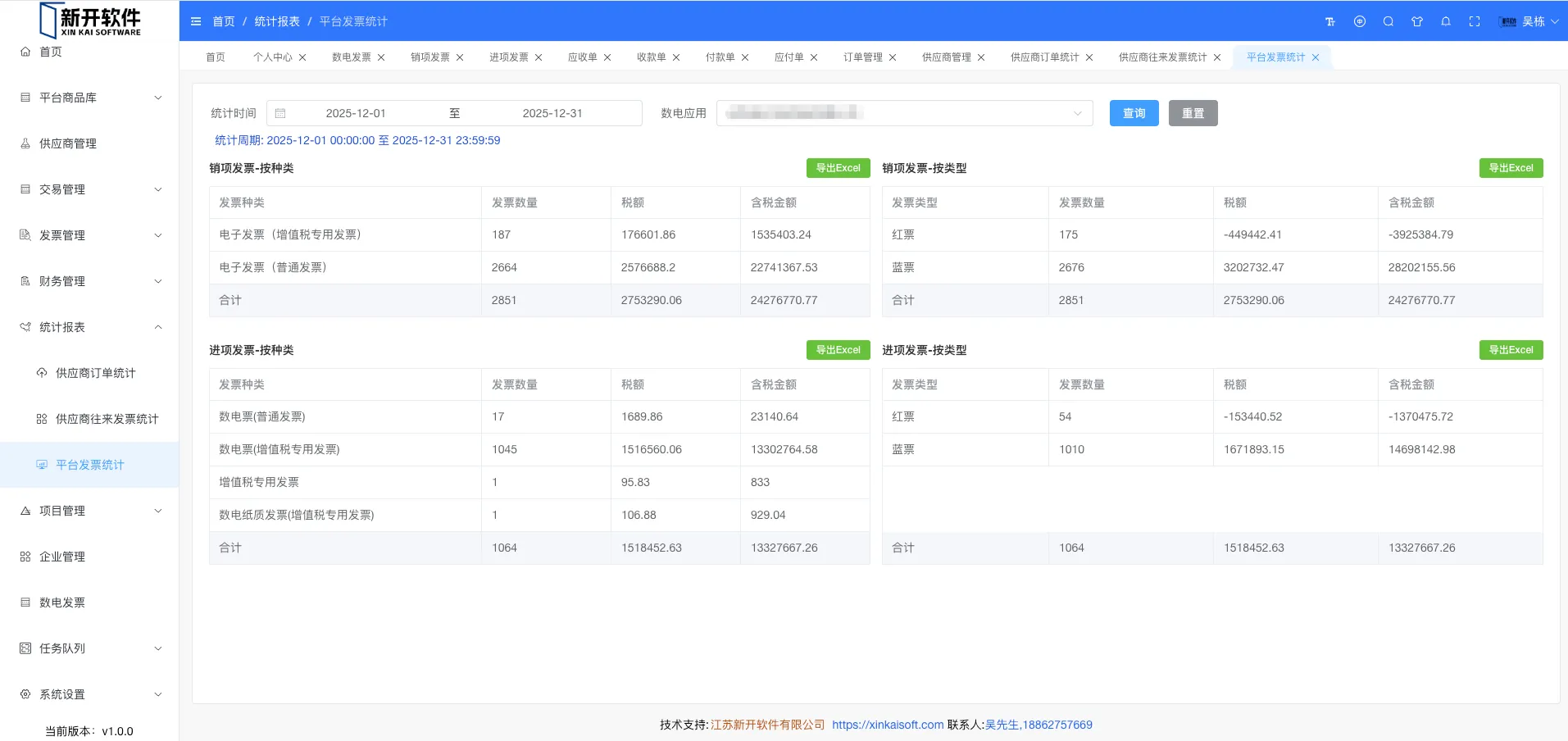Screen dimensions: 1568x741
Task: Open 供应商订单统计 in the sidebar
Action: [x=95, y=373]
